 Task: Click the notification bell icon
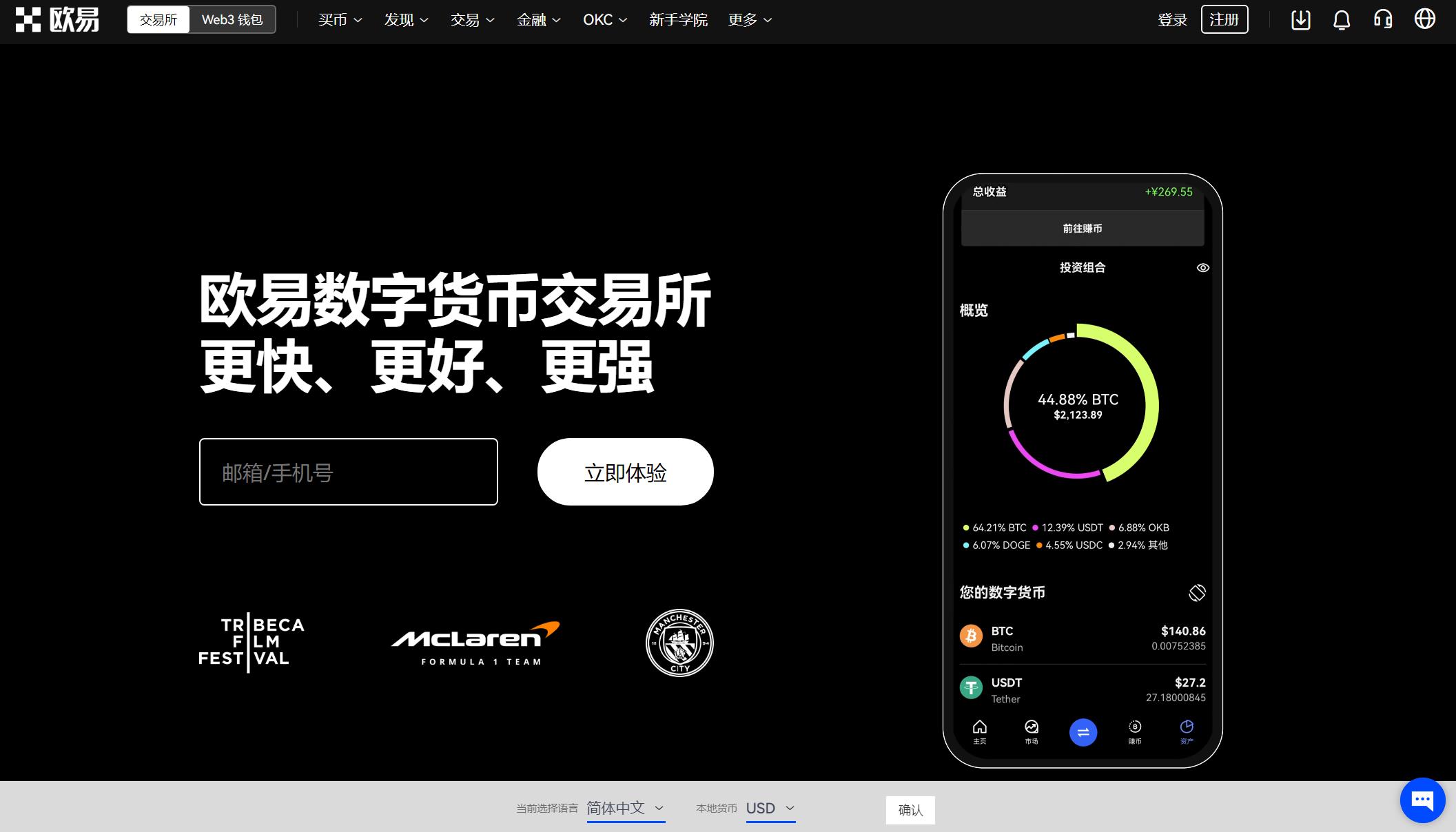click(1342, 19)
